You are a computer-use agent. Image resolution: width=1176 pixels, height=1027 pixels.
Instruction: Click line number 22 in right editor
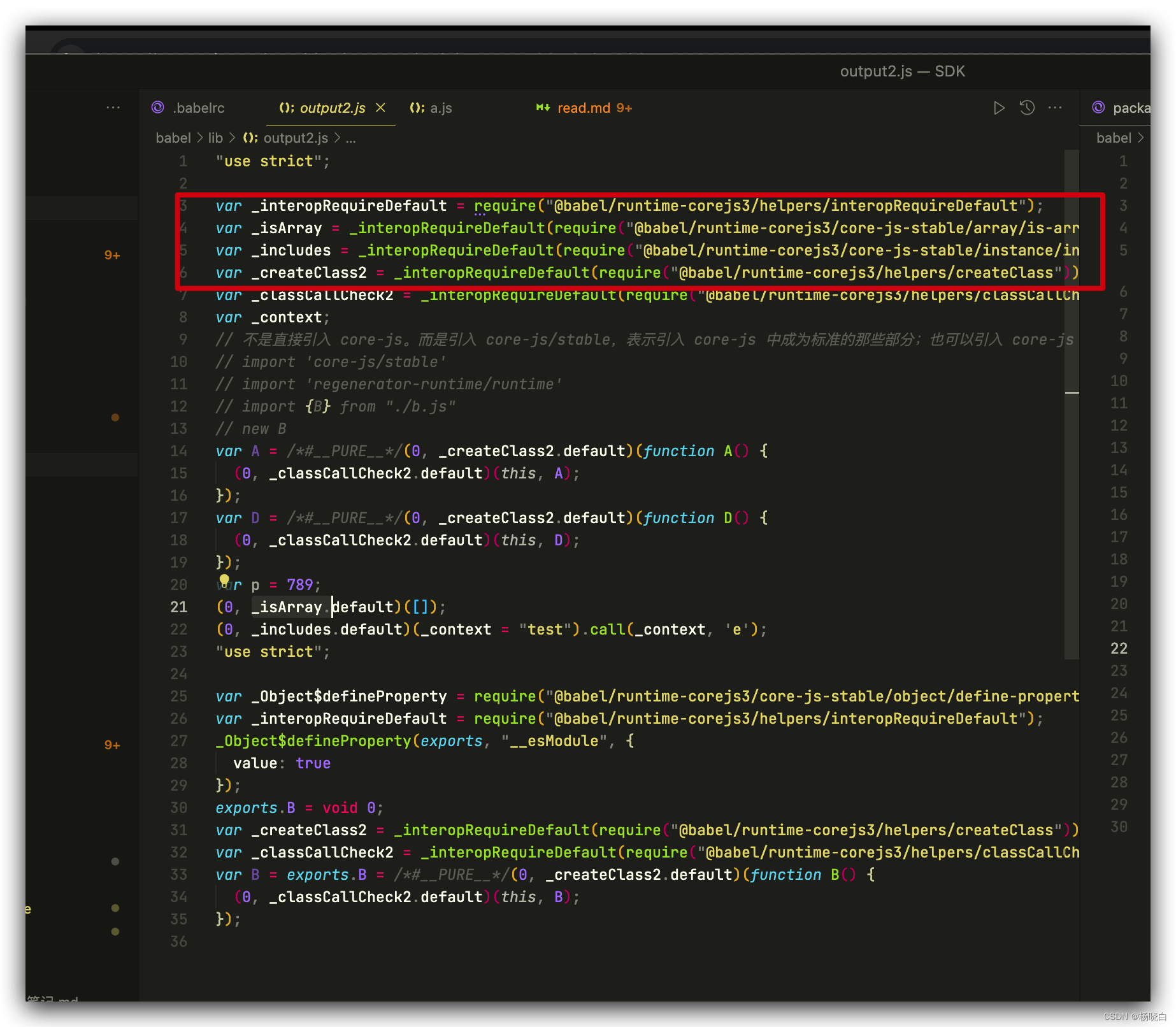click(1119, 649)
